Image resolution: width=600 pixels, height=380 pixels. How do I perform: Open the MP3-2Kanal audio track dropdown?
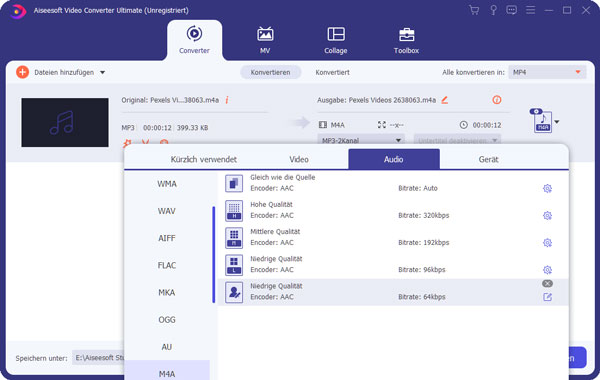pos(361,140)
